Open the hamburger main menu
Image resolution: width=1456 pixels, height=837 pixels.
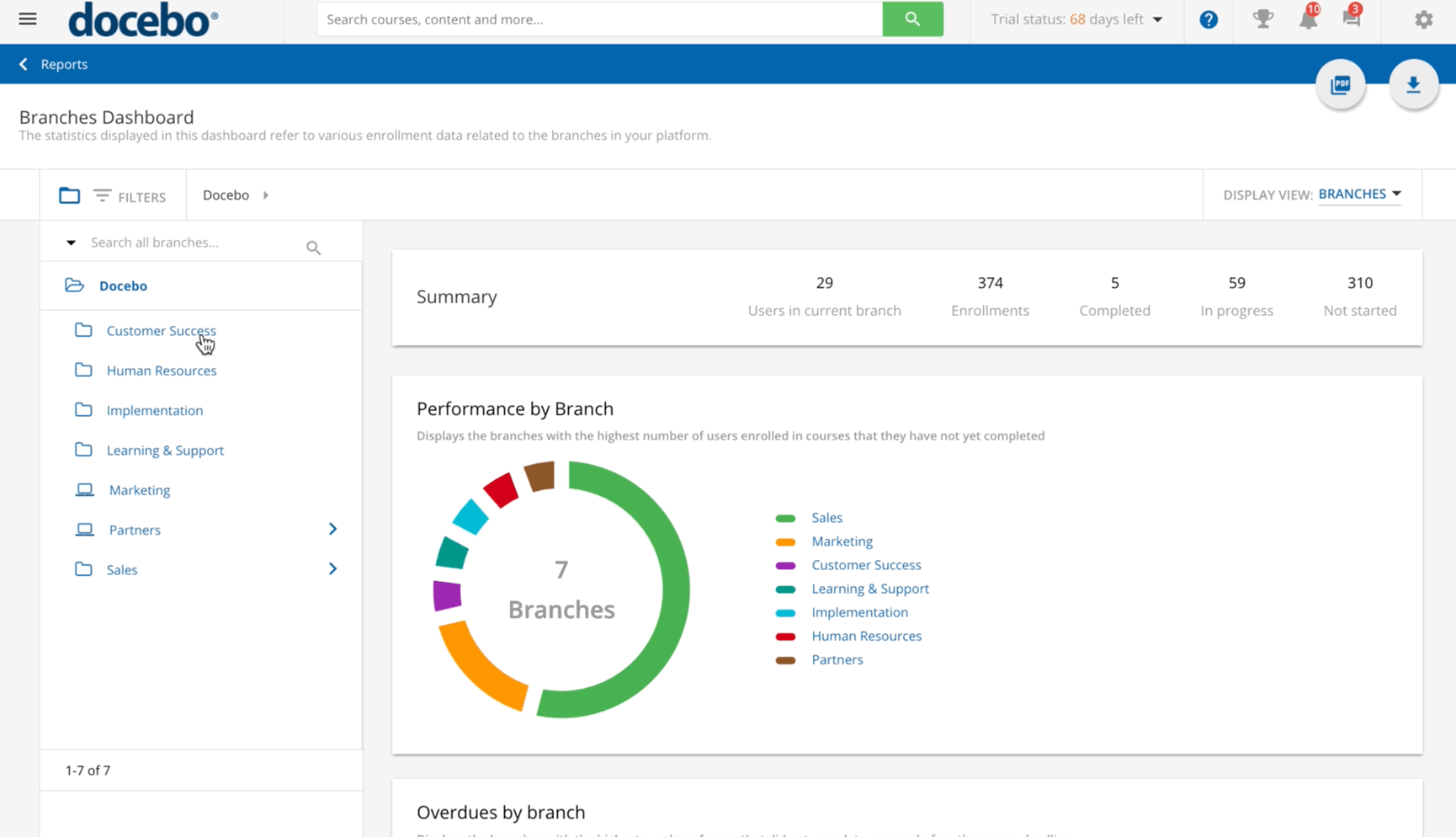tap(28, 19)
